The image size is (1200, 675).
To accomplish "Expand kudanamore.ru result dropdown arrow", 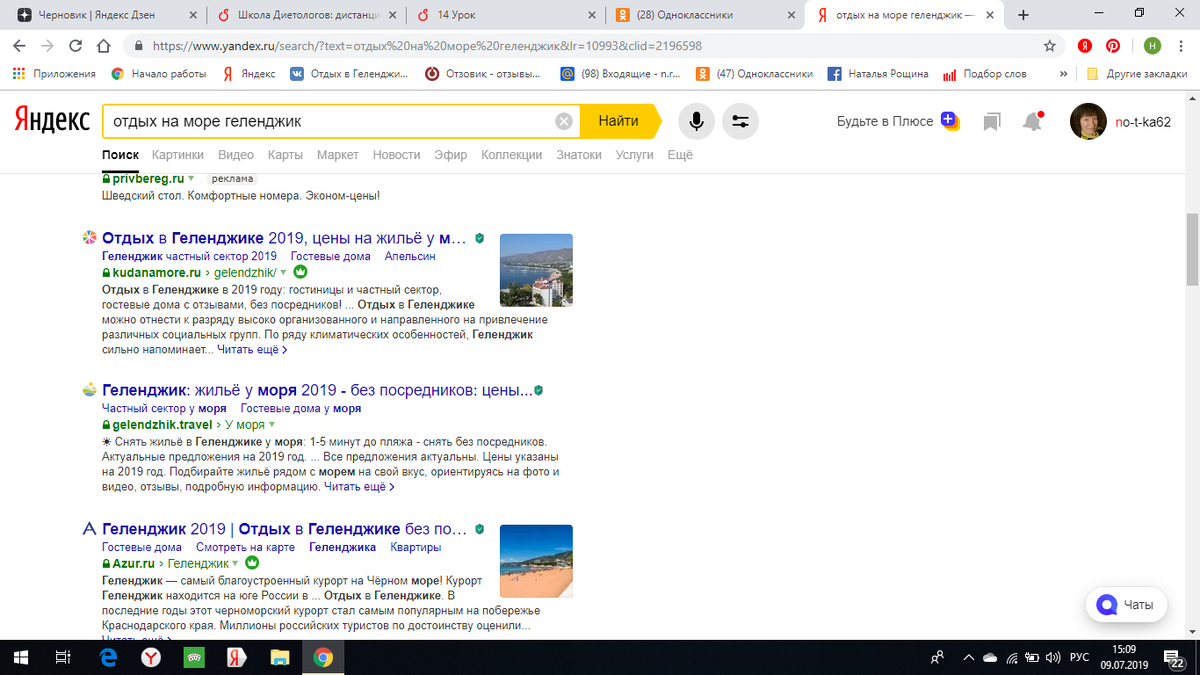I will click(283, 272).
